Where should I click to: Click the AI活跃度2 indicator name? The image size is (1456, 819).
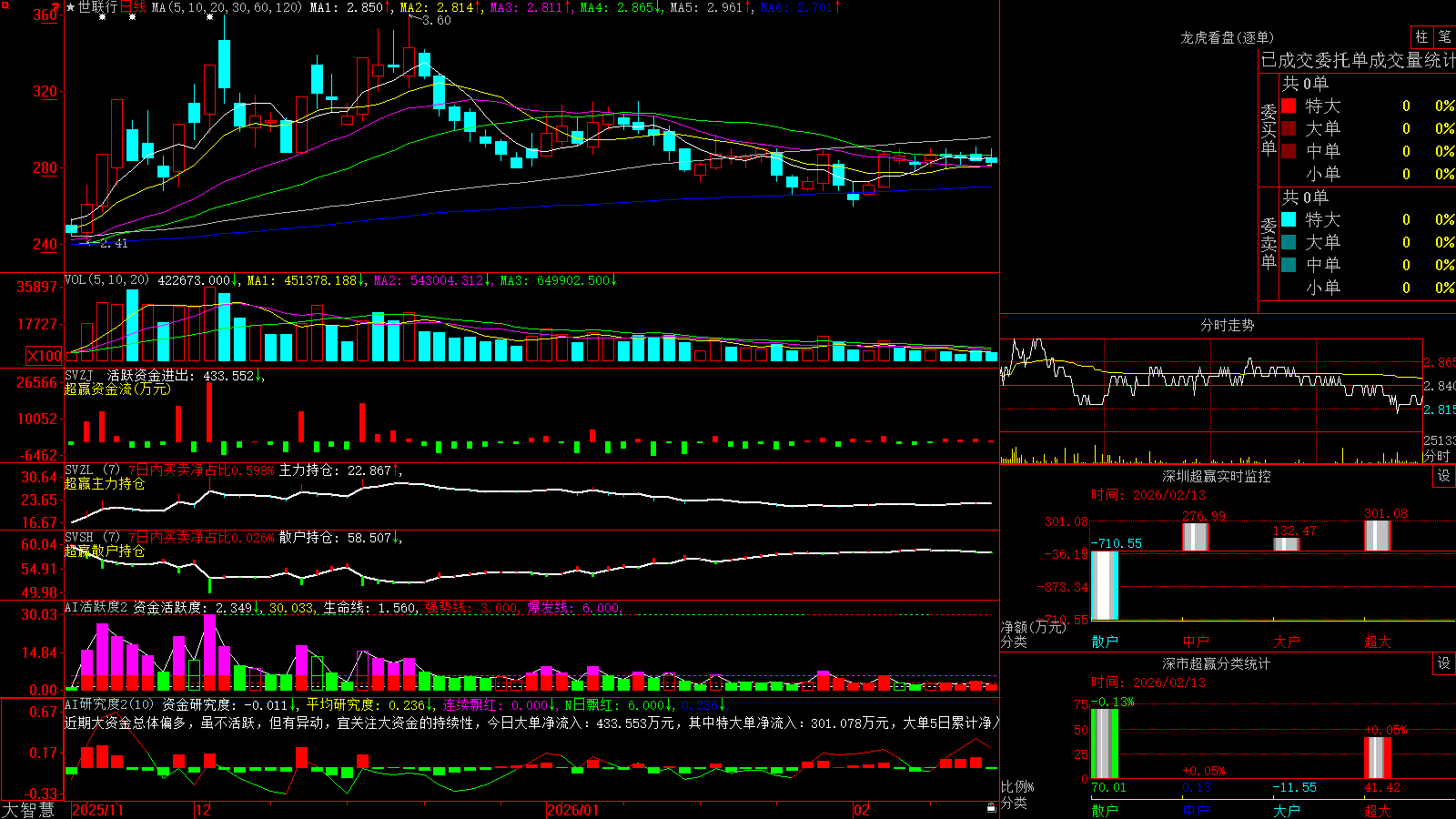tap(96, 607)
